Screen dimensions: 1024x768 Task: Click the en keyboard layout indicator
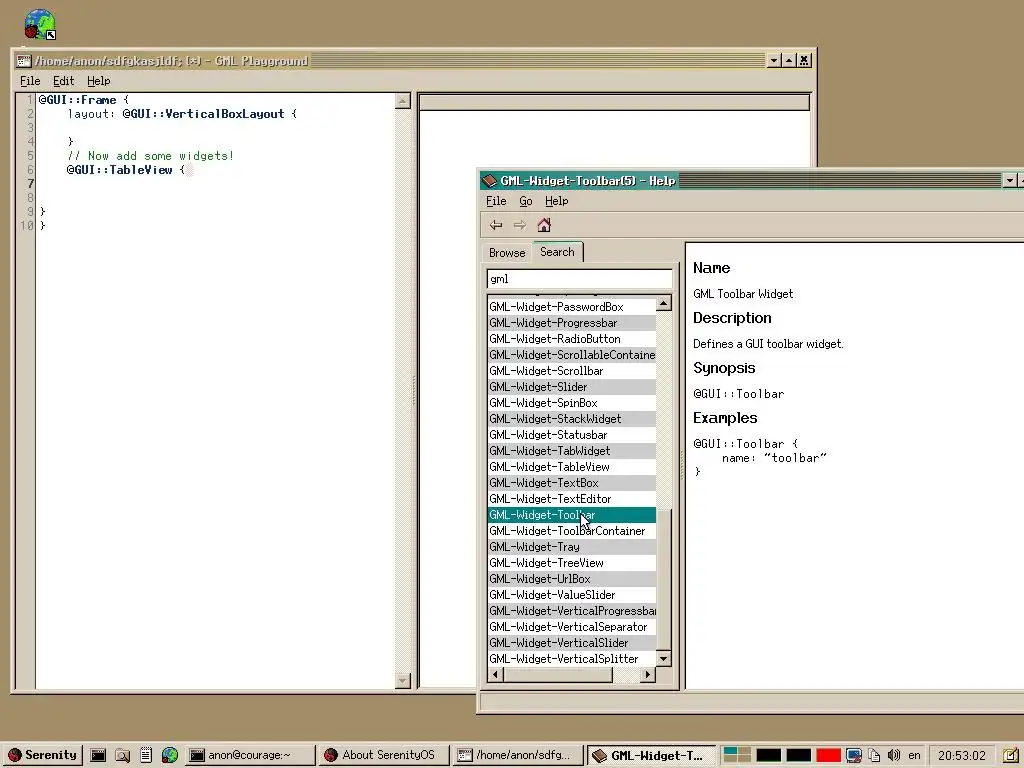click(914, 756)
